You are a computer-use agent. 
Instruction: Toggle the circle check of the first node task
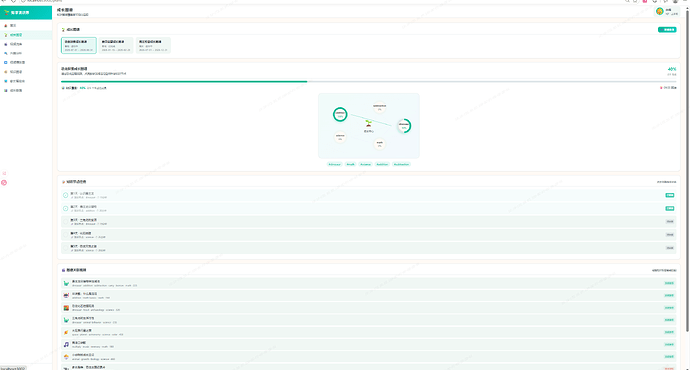click(66, 195)
